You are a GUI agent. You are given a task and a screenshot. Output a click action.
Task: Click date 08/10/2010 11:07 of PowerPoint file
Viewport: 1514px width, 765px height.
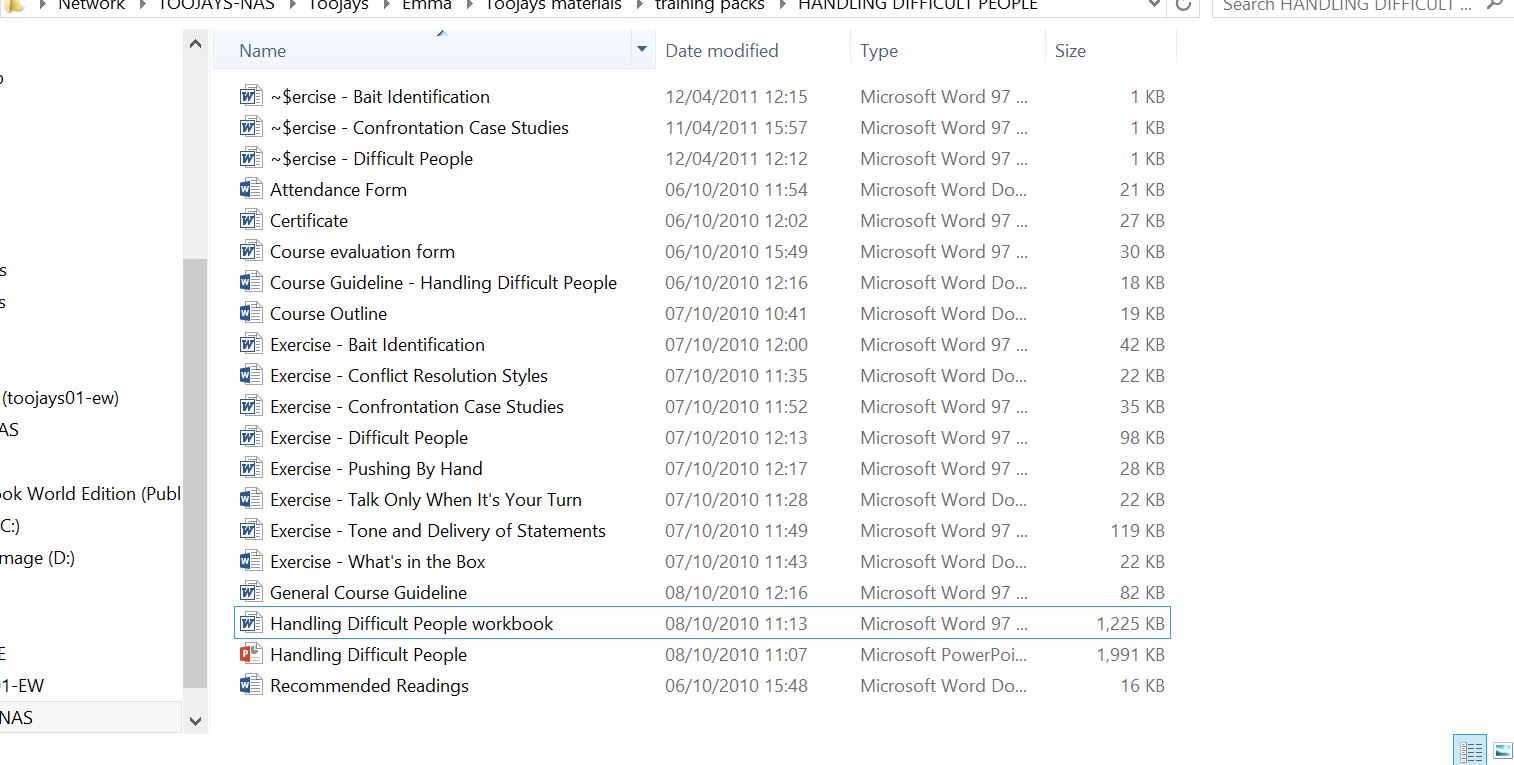click(736, 654)
